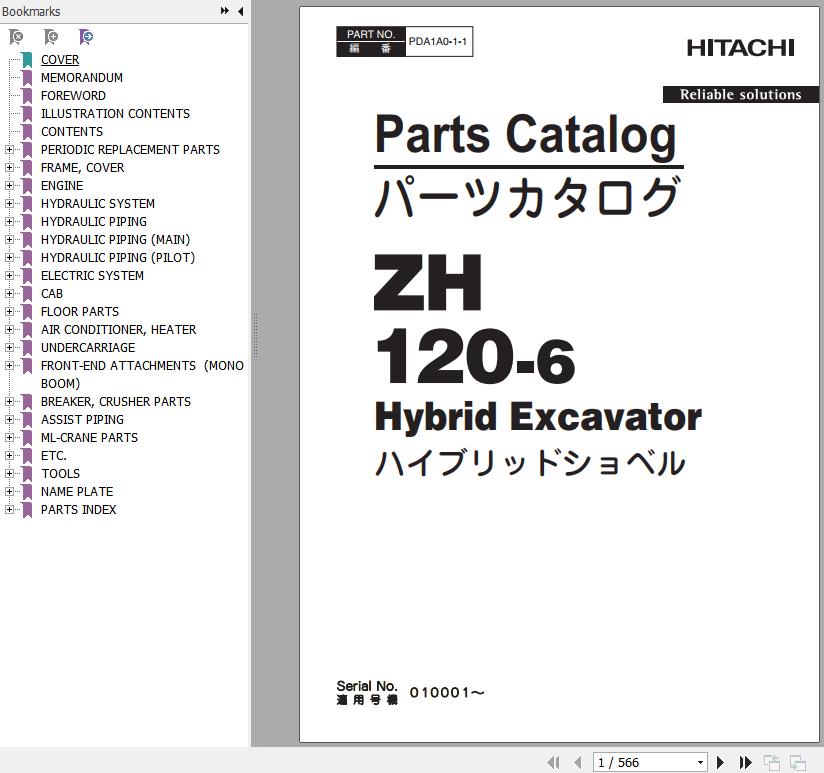
Task: Select the HYDRAULIC PIPING (PILOT) bookmark
Action: (118, 257)
